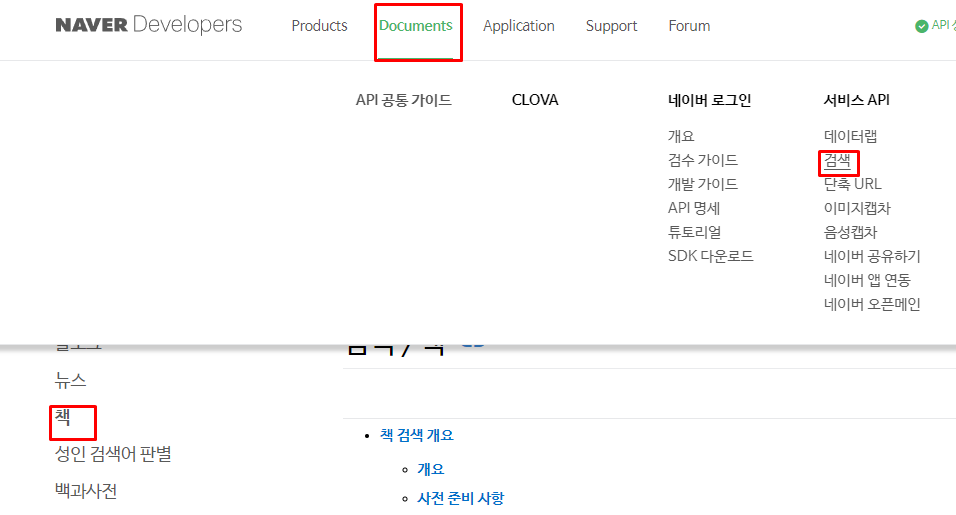
Task: Open 튜토리얼 link
Action: (694, 232)
